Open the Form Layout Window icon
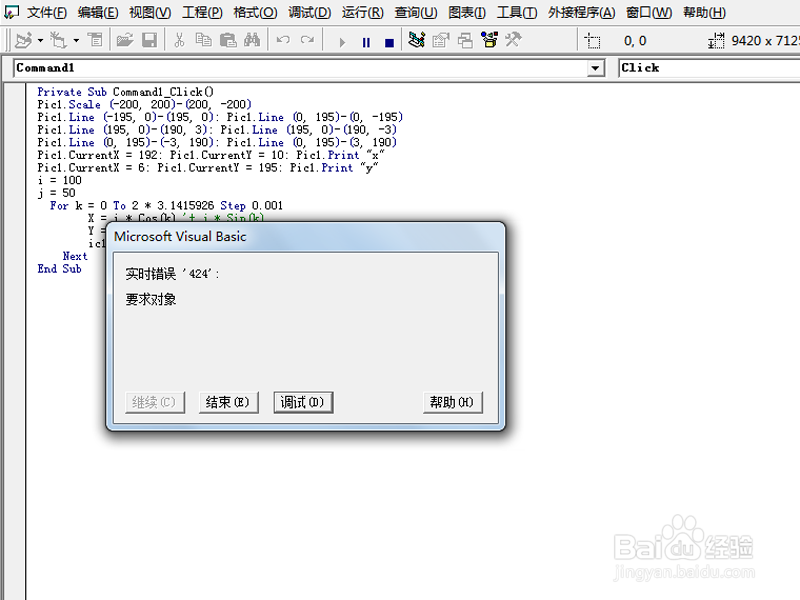The width and height of the screenshot is (800, 600). [465, 40]
